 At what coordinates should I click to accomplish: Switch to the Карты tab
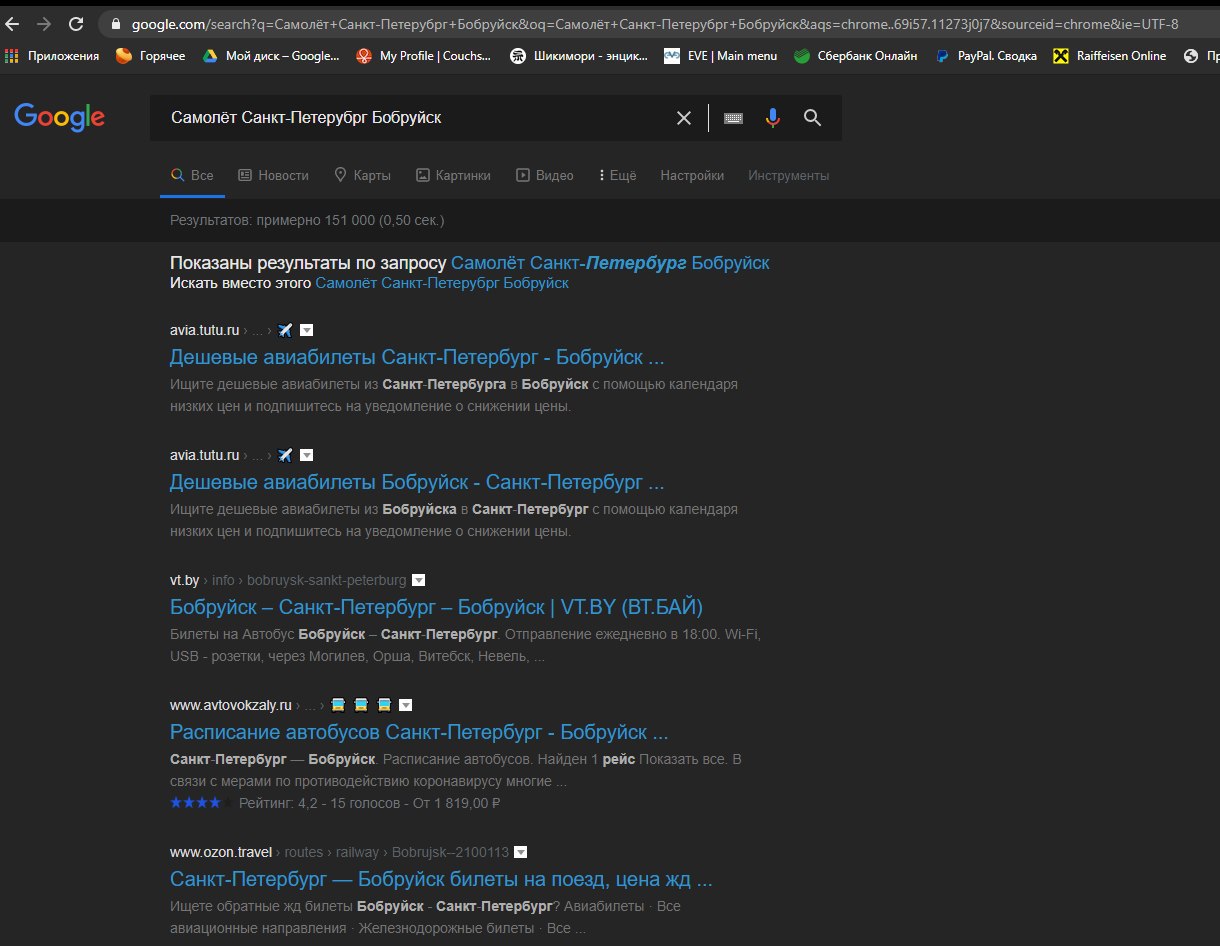362,175
